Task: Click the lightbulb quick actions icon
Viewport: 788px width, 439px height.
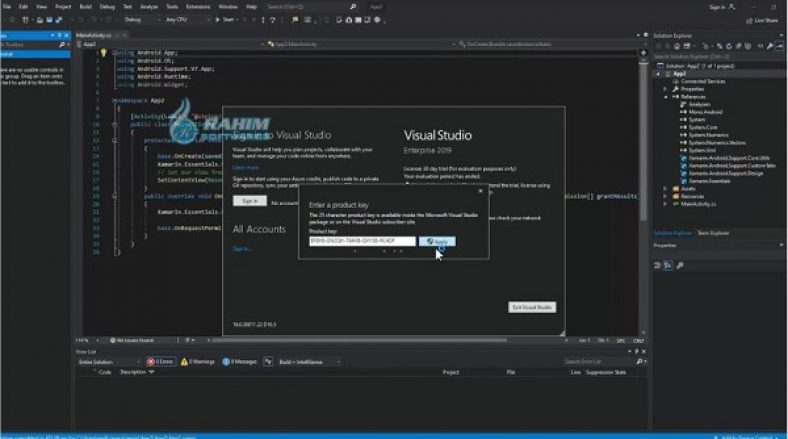Action: coord(104,52)
